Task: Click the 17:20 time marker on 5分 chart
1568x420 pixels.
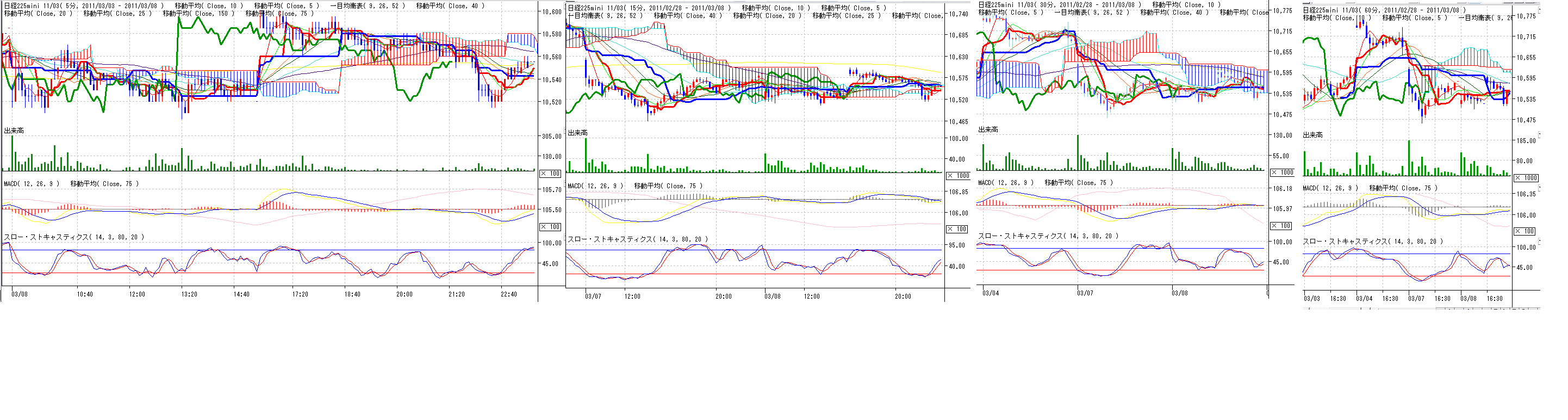Action: coord(300,295)
